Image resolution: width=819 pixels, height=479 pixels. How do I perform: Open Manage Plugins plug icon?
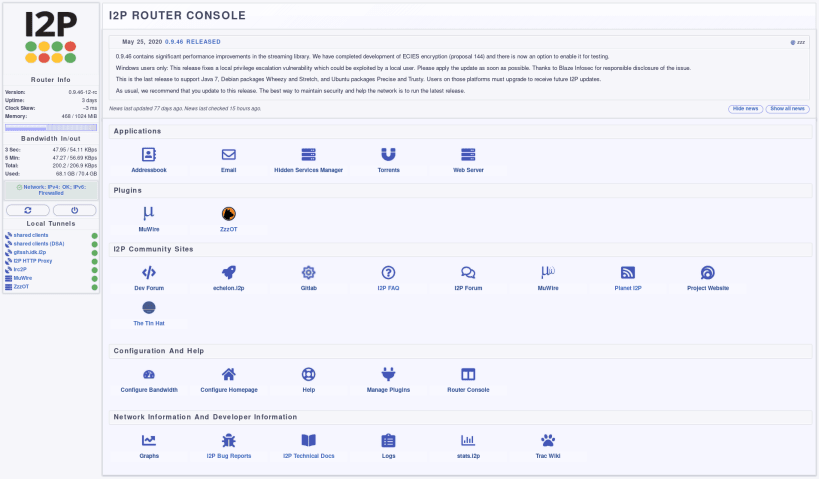[389, 375]
